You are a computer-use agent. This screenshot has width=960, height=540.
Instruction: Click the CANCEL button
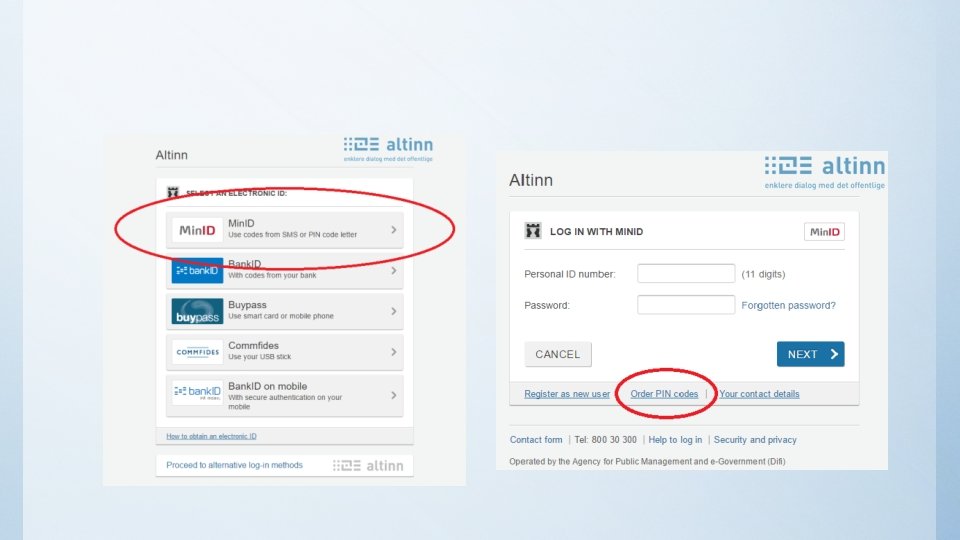click(x=558, y=354)
